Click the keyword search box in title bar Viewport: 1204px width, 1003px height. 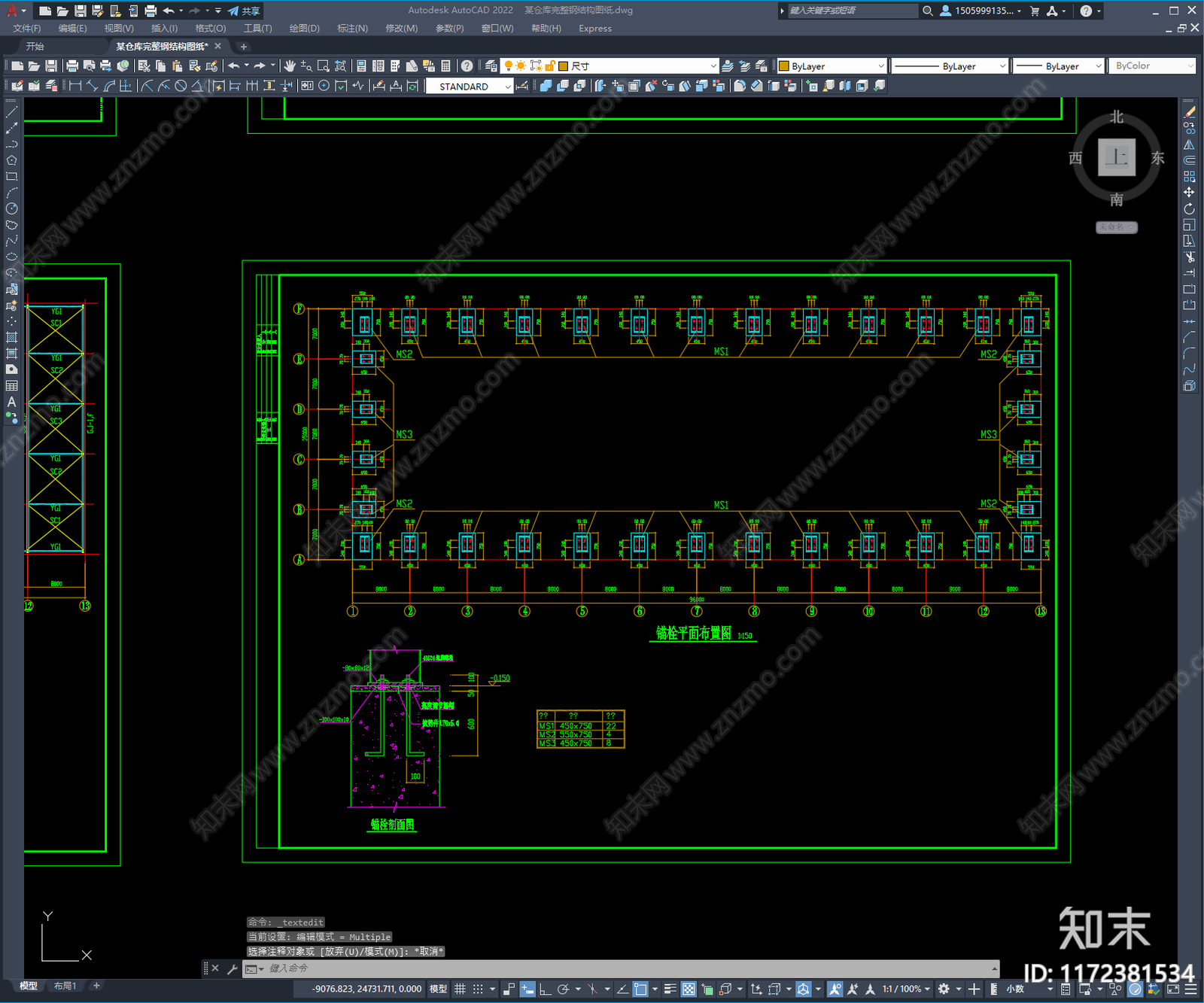click(851, 11)
